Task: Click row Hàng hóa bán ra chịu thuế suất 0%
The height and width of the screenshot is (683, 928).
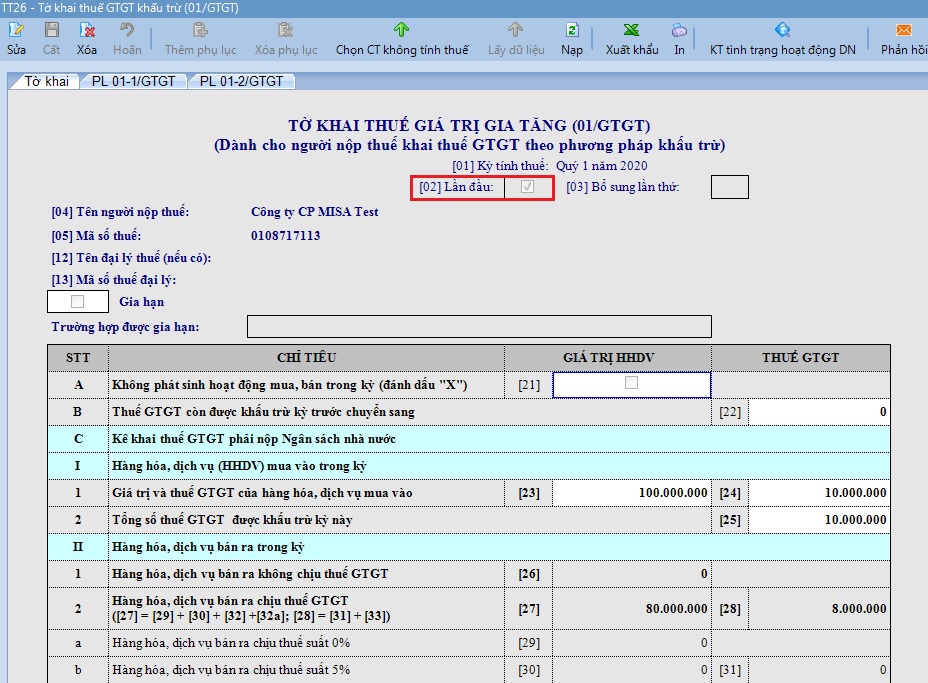Action: (x=469, y=643)
